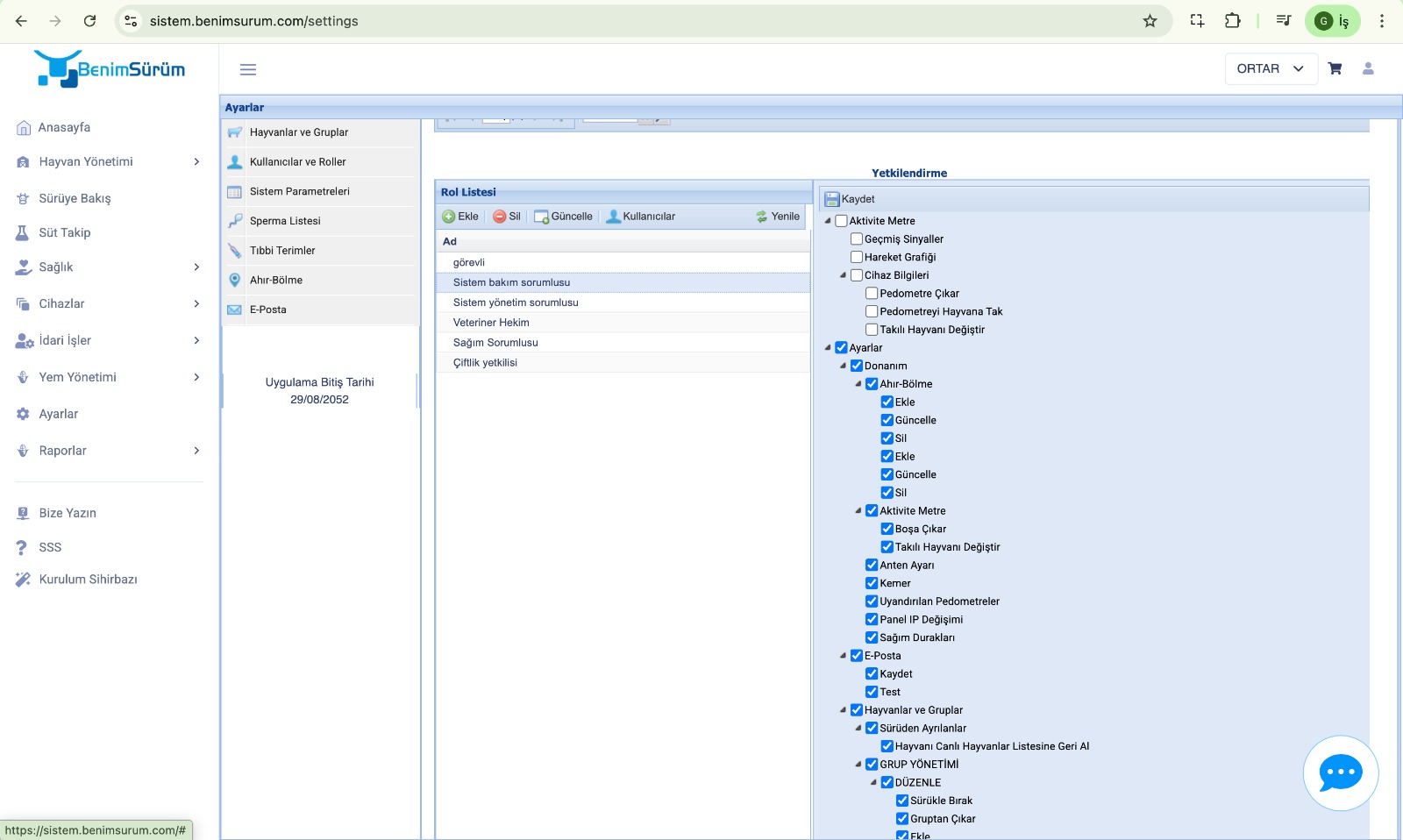This screenshot has height=840, width=1403.
Task: Collapse the Donanım tree node
Action: coord(843,366)
